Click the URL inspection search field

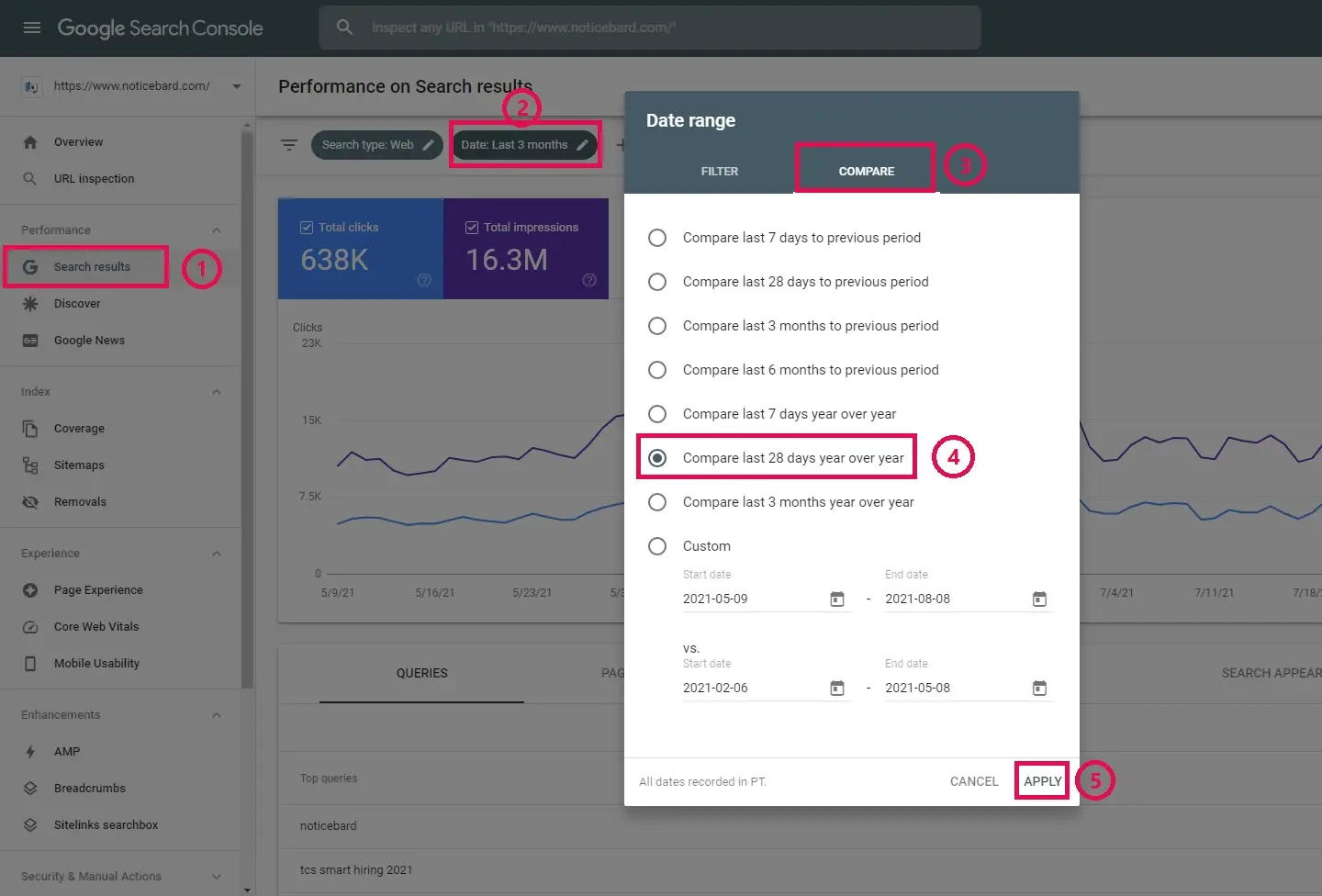[x=650, y=28]
